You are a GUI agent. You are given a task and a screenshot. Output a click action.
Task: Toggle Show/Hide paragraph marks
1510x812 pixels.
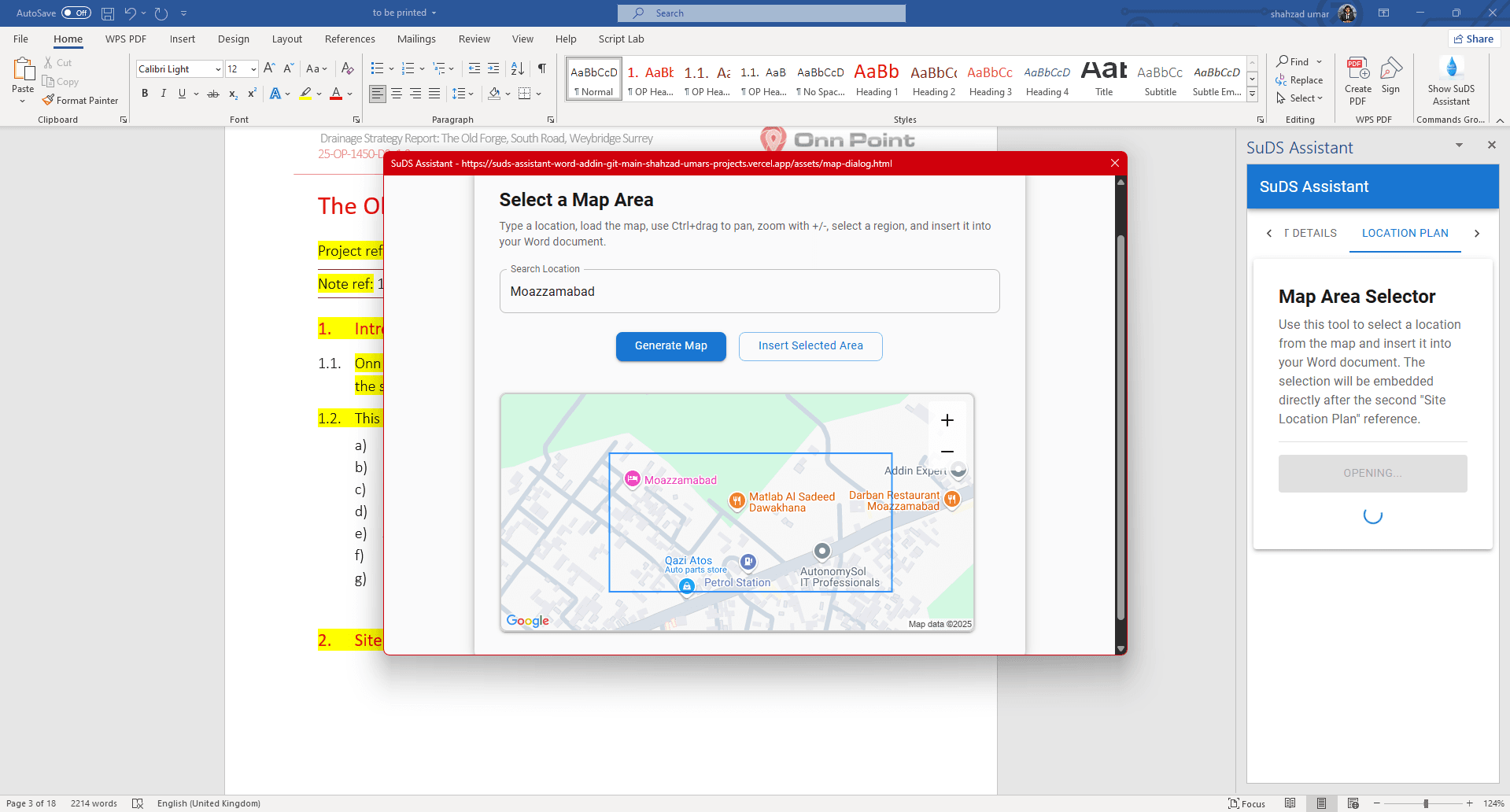coord(542,68)
